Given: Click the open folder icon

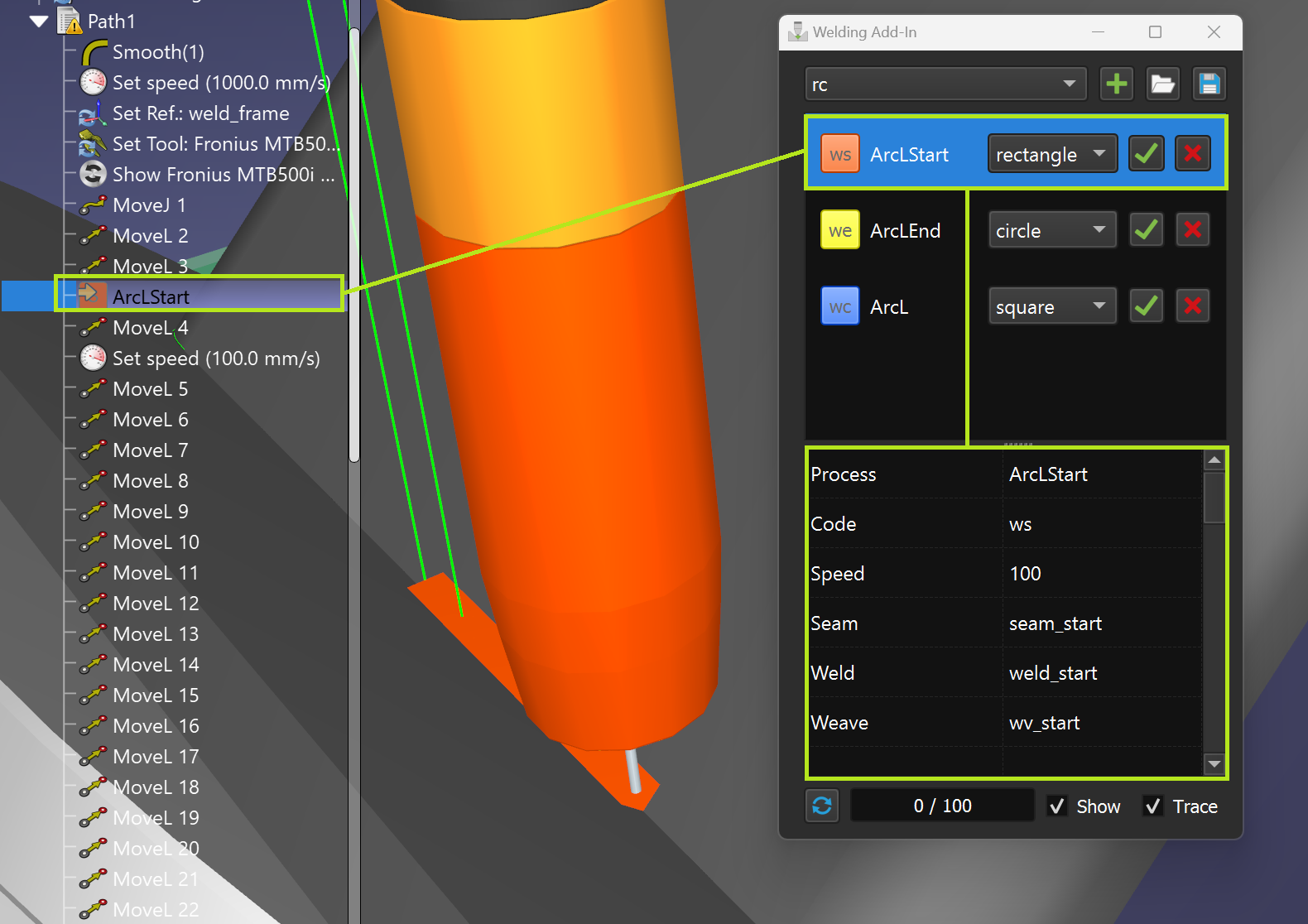Looking at the screenshot, I should (1162, 84).
